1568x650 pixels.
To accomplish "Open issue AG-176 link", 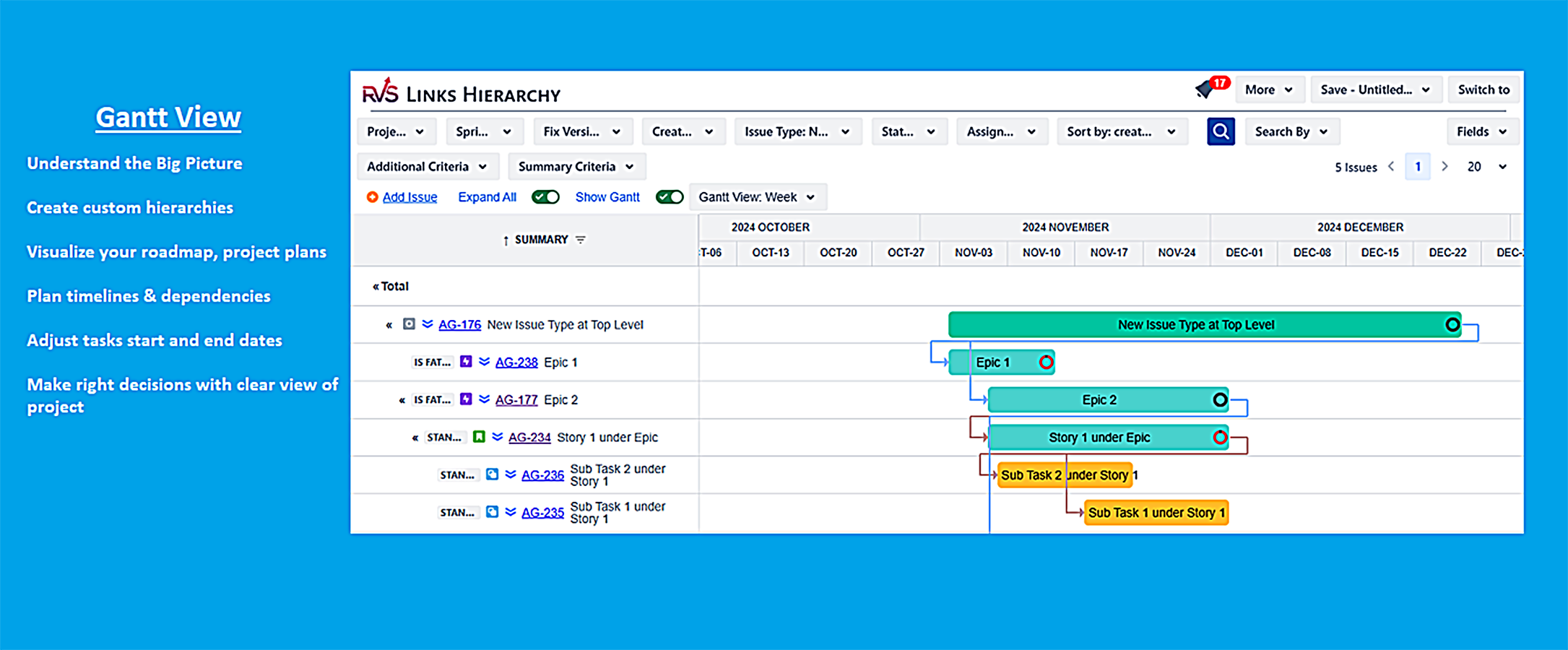I will tap(459, 325).
